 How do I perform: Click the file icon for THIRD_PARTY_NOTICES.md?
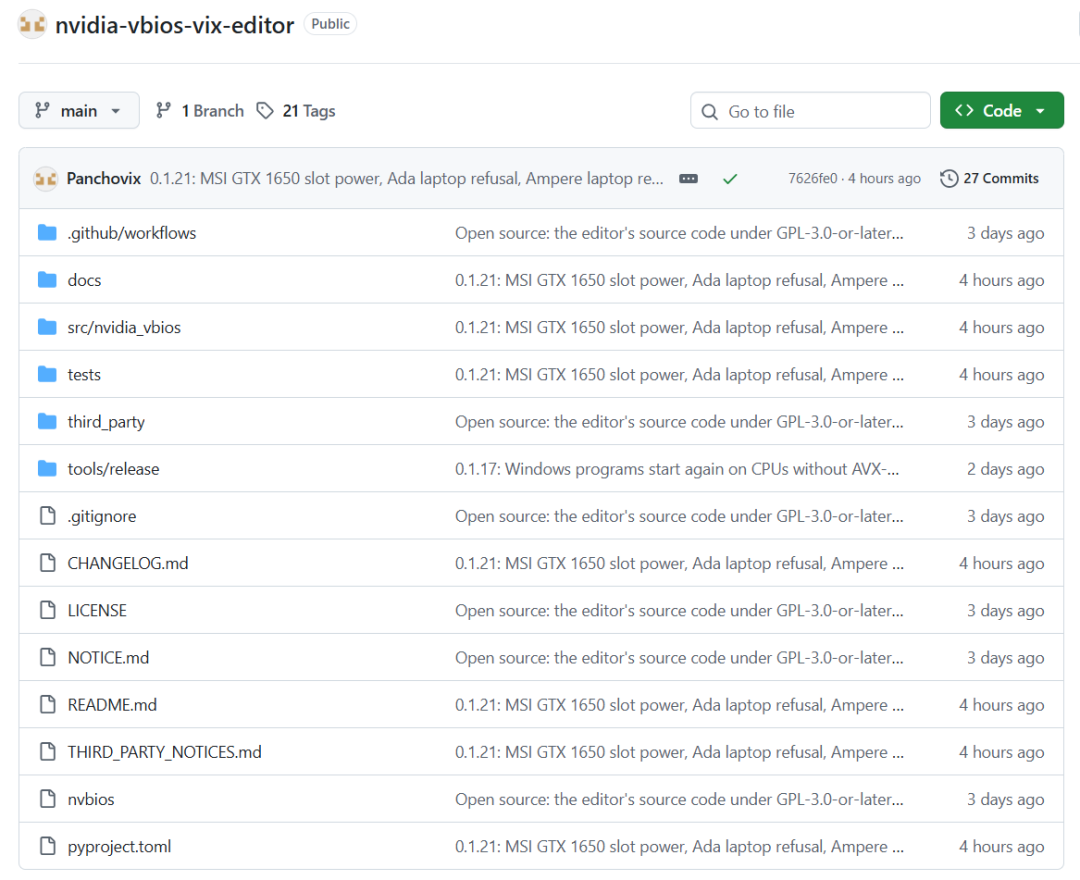(48, 751)
